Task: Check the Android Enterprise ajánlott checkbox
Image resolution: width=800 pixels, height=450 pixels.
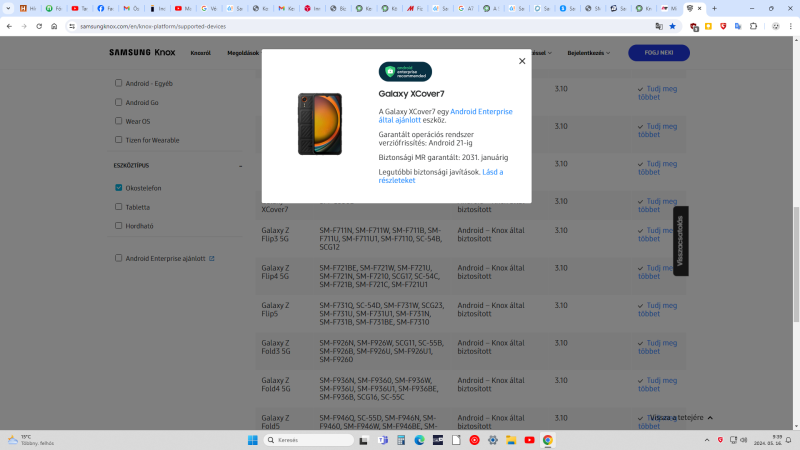Action: 118,258
